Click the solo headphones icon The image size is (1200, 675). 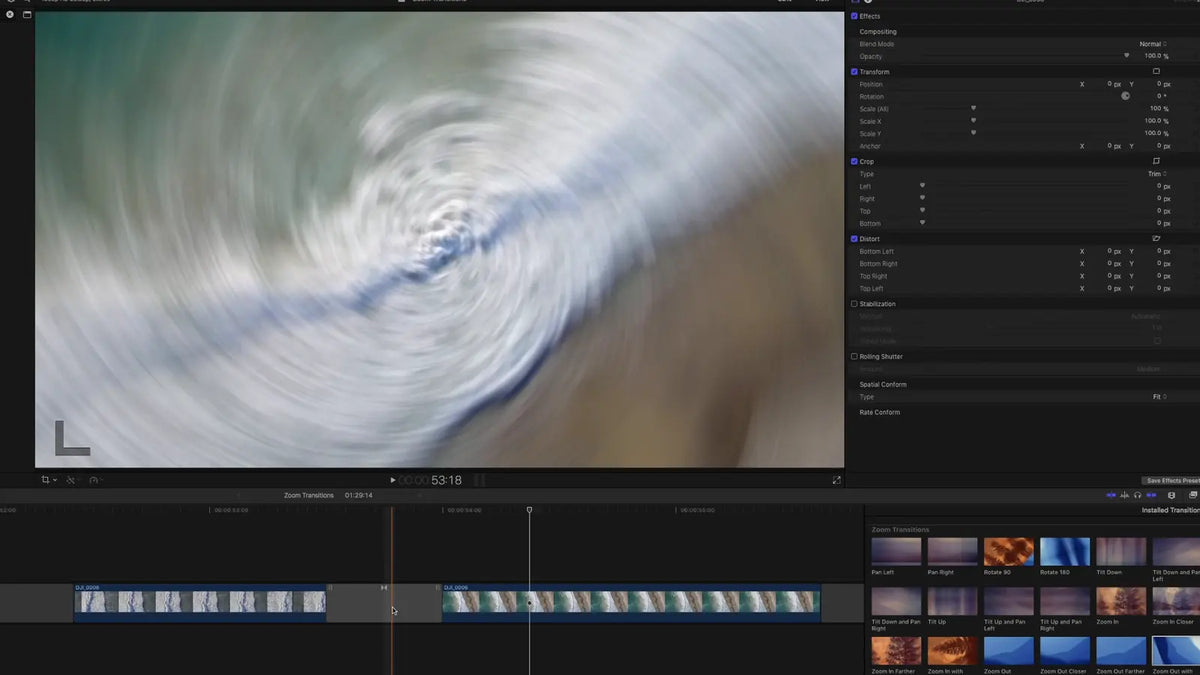[x=1137, y=495]
